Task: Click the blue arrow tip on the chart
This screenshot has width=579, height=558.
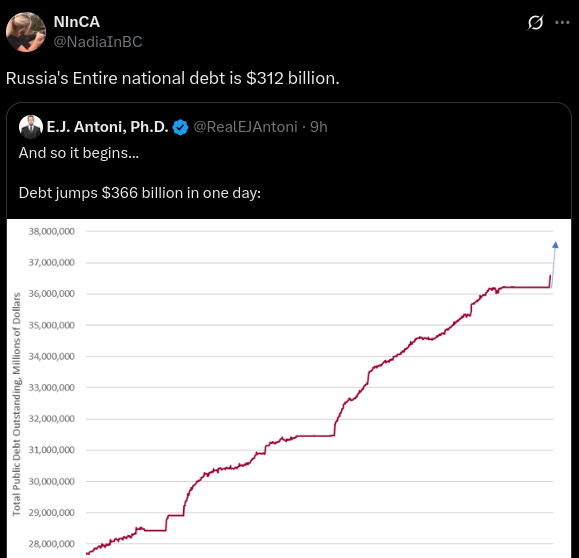Action: [555, 244]
